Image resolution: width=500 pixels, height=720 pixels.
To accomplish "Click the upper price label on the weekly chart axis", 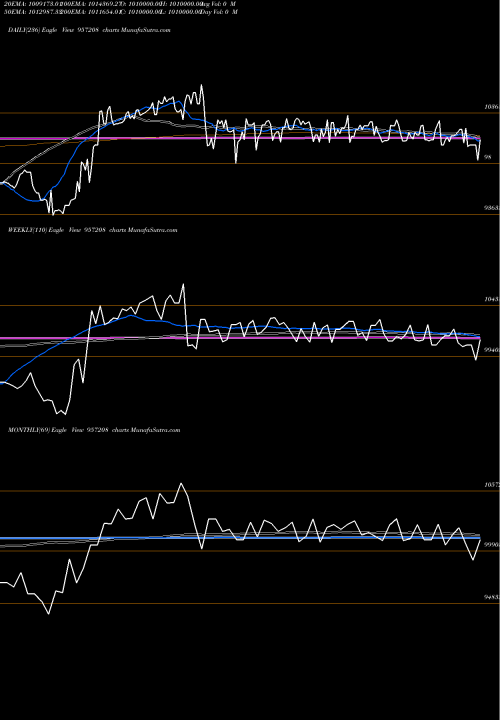I will point(492,299).
